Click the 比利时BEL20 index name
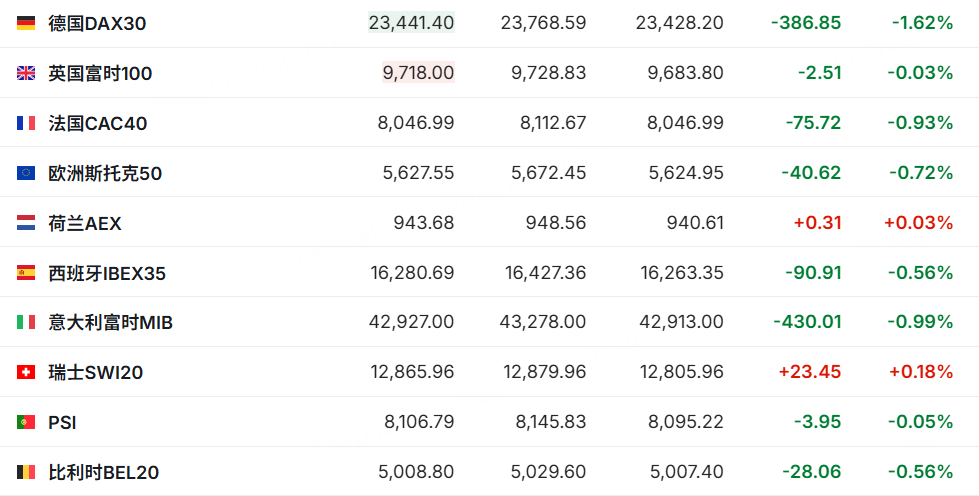 103,473
